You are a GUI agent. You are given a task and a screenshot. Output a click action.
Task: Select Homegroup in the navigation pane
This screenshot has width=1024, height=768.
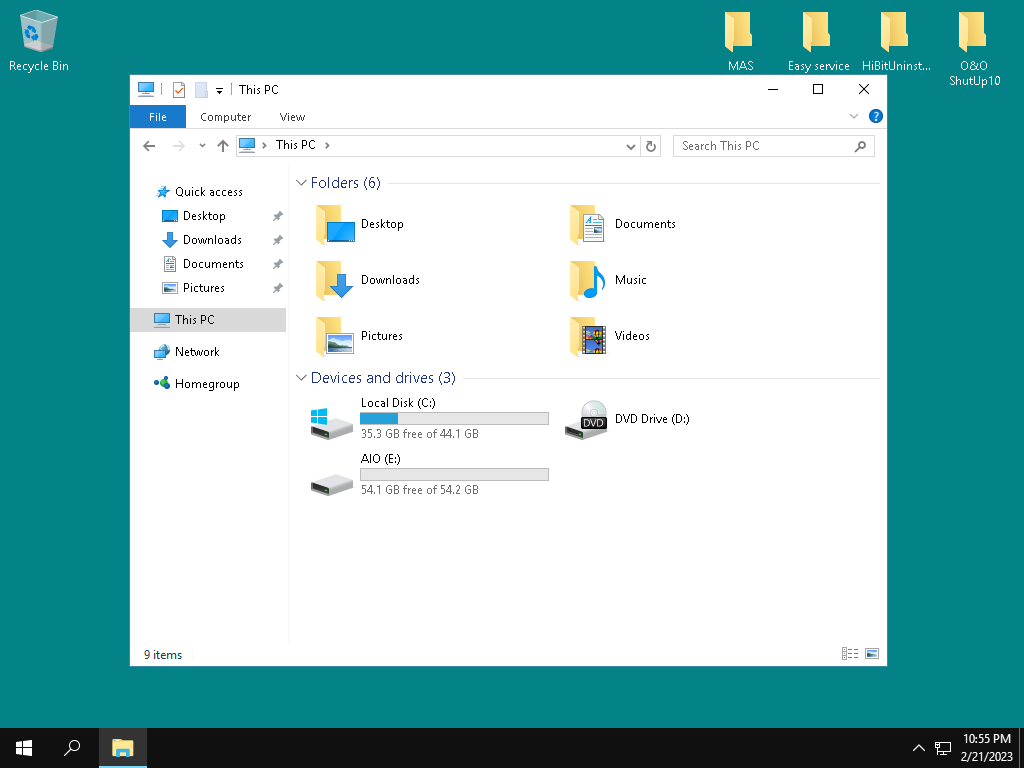(x=206, y=384)
